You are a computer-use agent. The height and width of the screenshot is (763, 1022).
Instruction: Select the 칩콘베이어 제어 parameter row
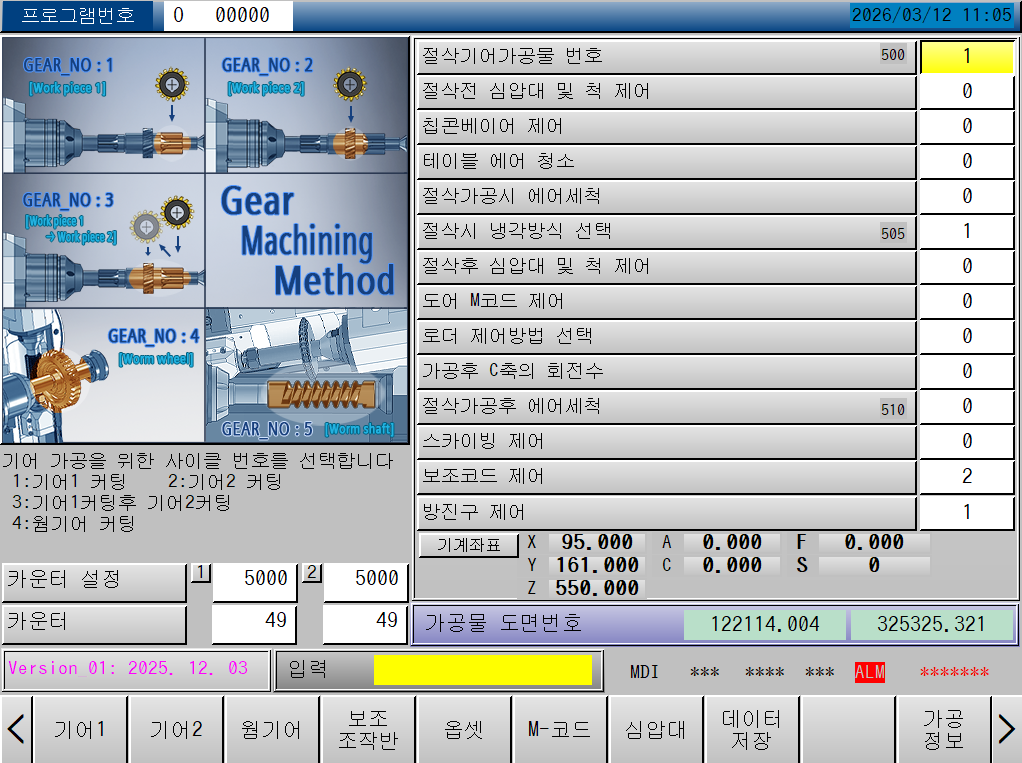(x=666, y=127)
